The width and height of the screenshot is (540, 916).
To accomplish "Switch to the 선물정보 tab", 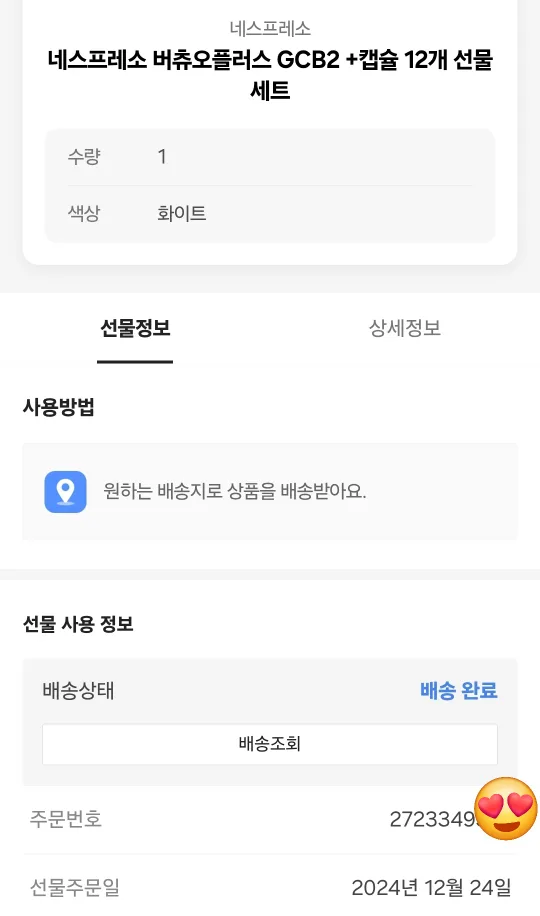I will pyautogui.click(x=135, y=328).
